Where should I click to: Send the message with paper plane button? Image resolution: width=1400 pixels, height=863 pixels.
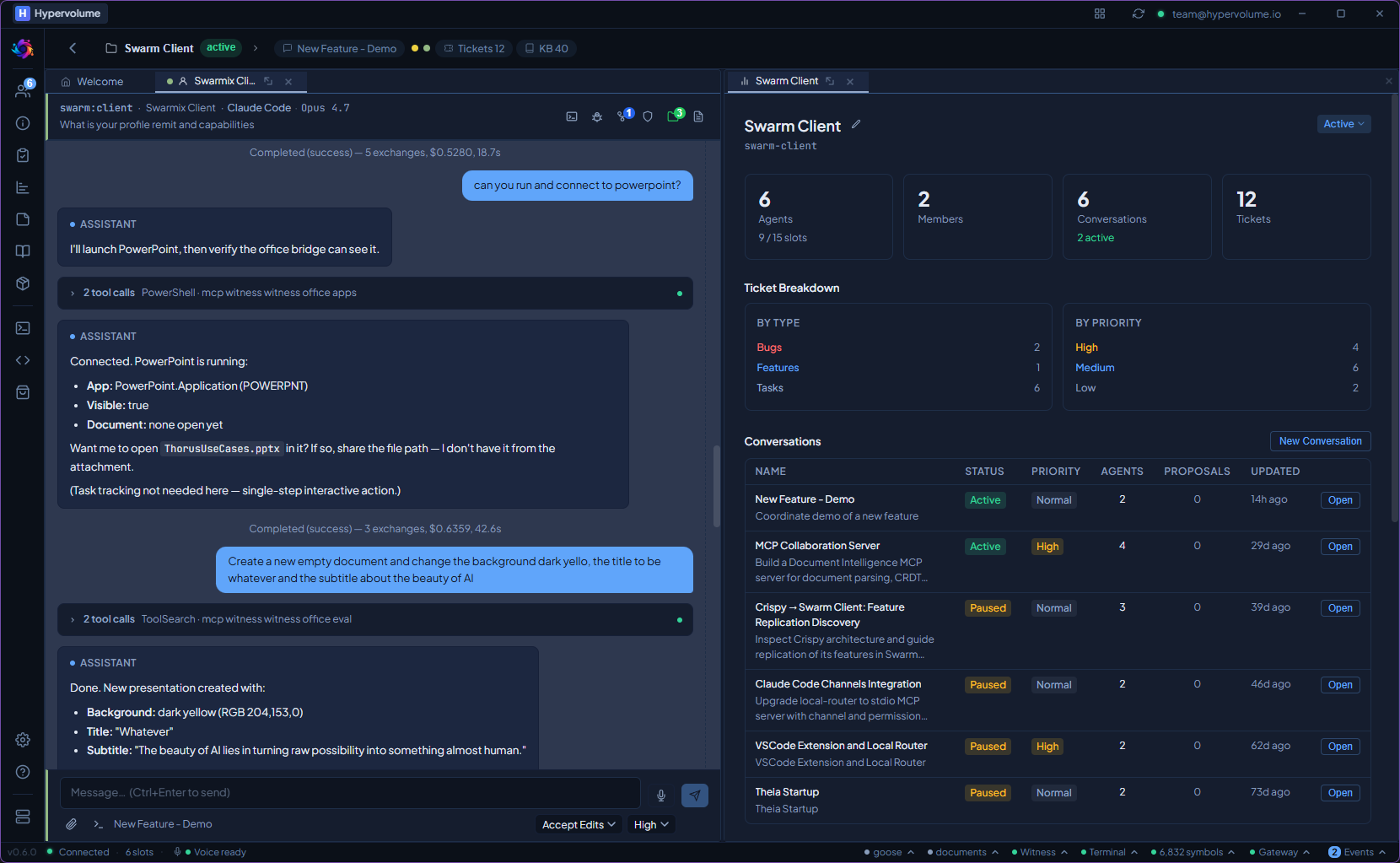point(695,795)
